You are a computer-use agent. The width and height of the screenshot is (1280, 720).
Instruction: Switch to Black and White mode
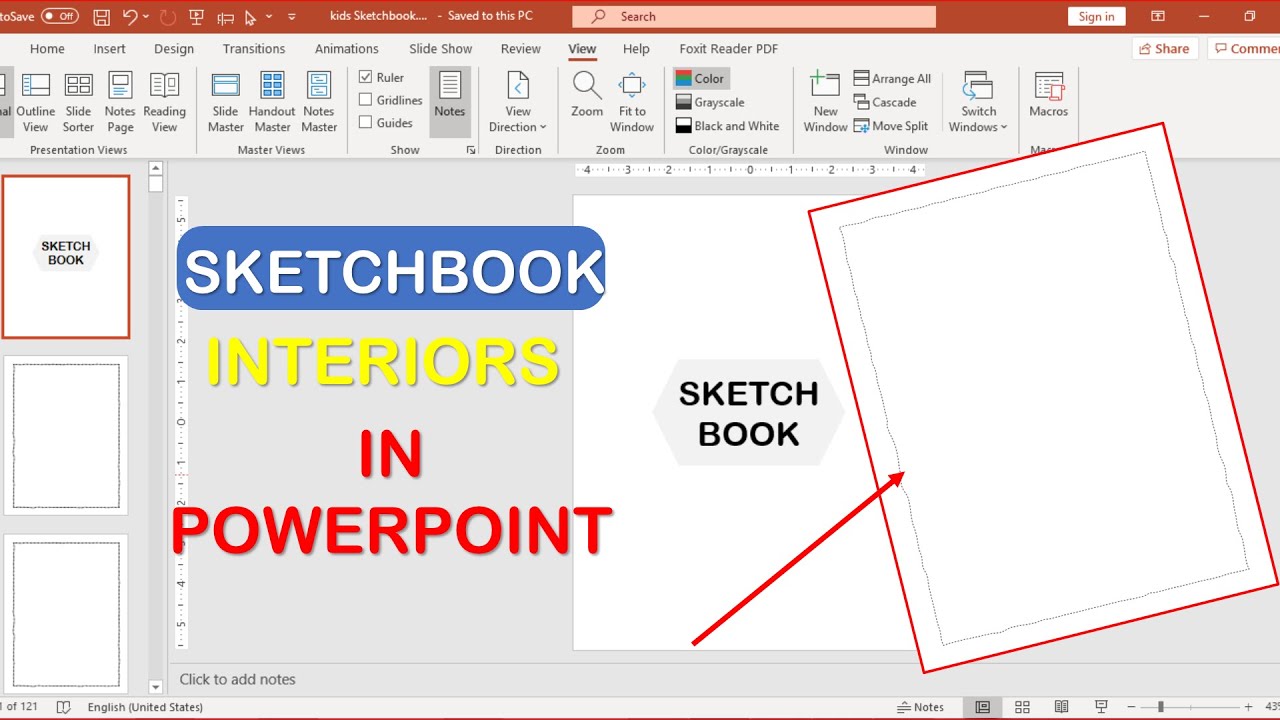(728, 126)
